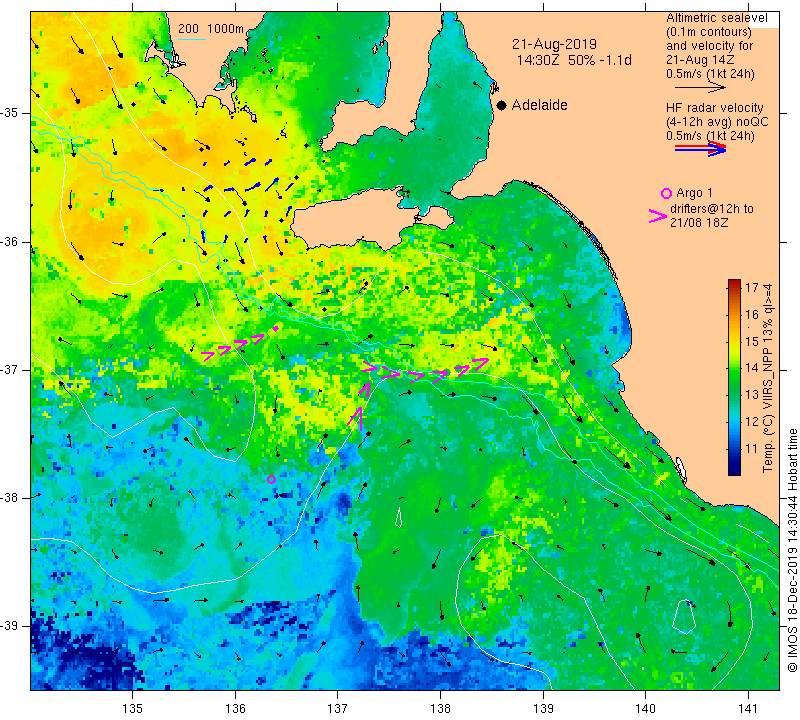Screen dimensions: 800x720
Task: Click the cyan 200 1000m contour legend line
Action: coord(191,39)
